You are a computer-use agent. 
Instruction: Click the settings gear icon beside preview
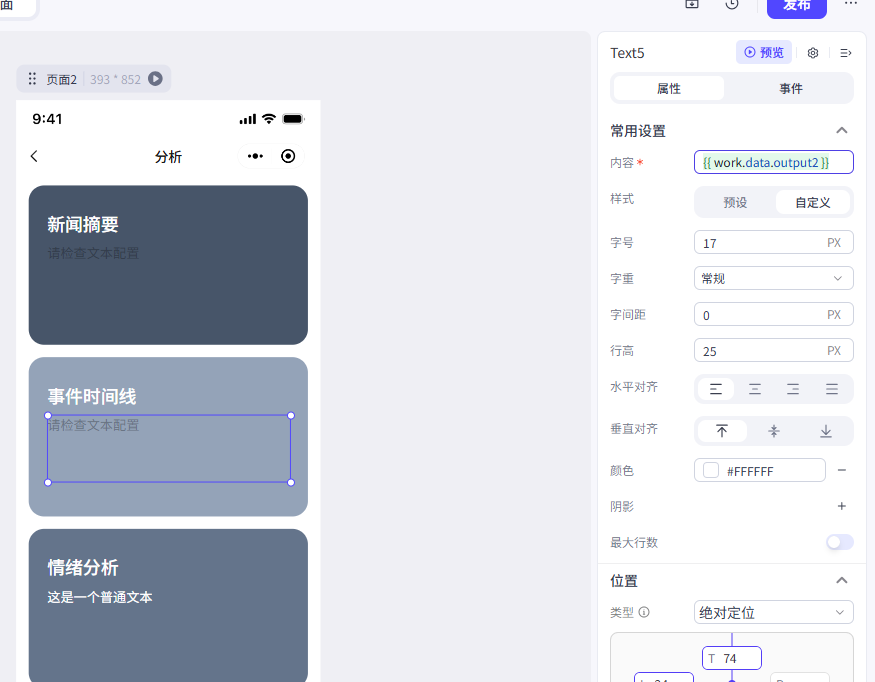click(x=813, y=53)
